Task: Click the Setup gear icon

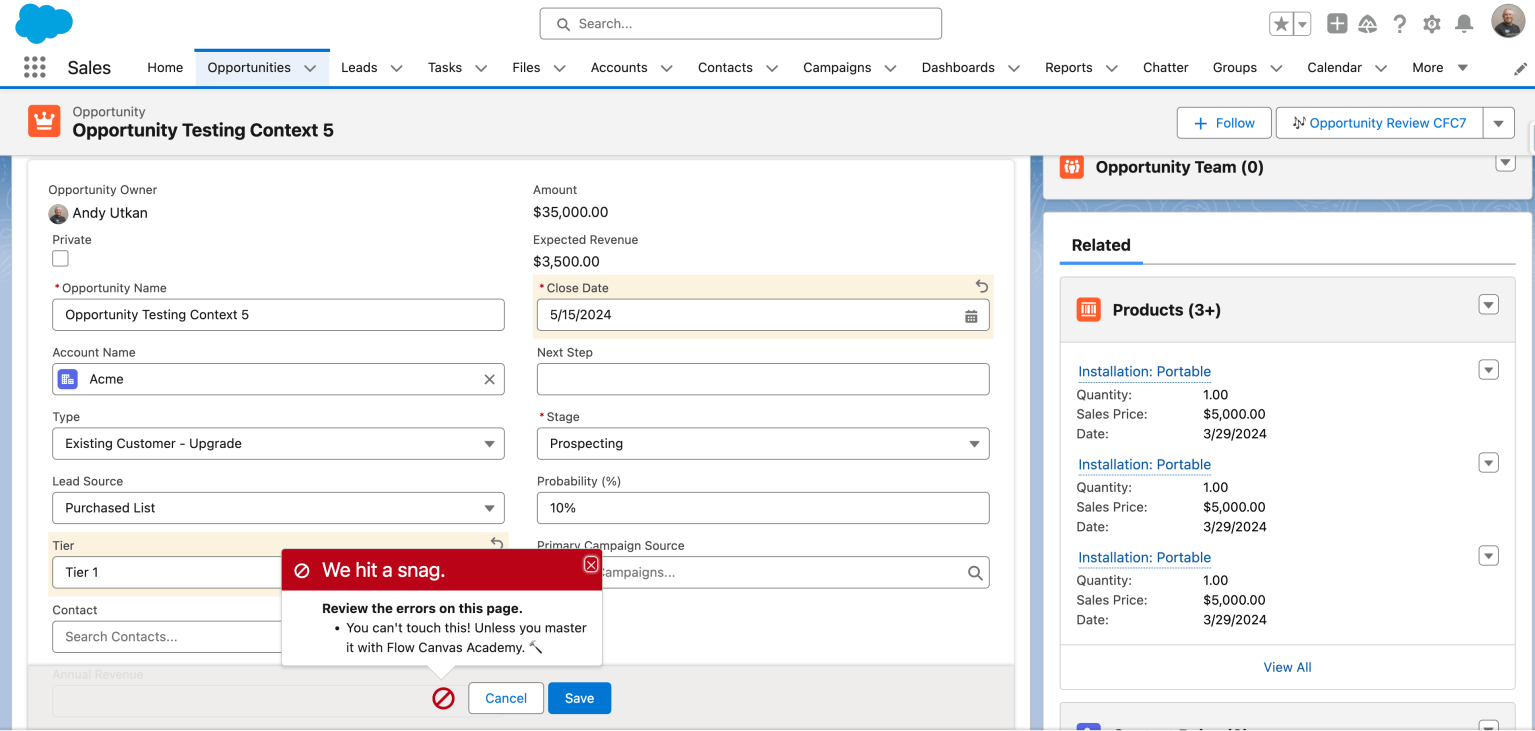Action: [1431, 23]
